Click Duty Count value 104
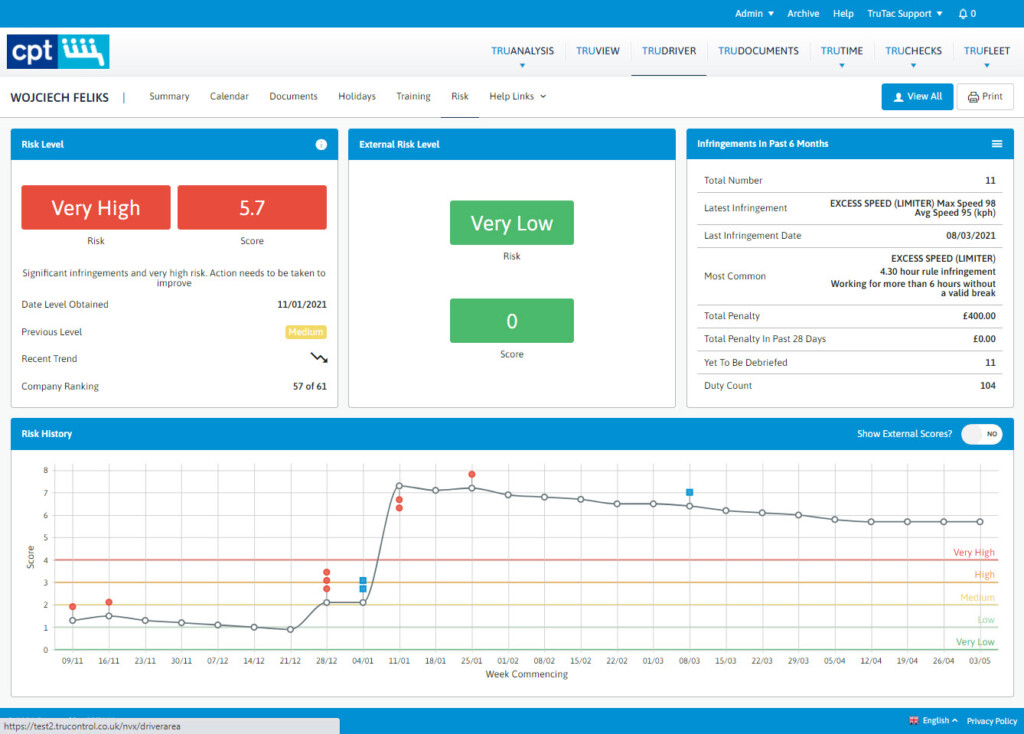1024x734 pixels. tap(987, 385)
